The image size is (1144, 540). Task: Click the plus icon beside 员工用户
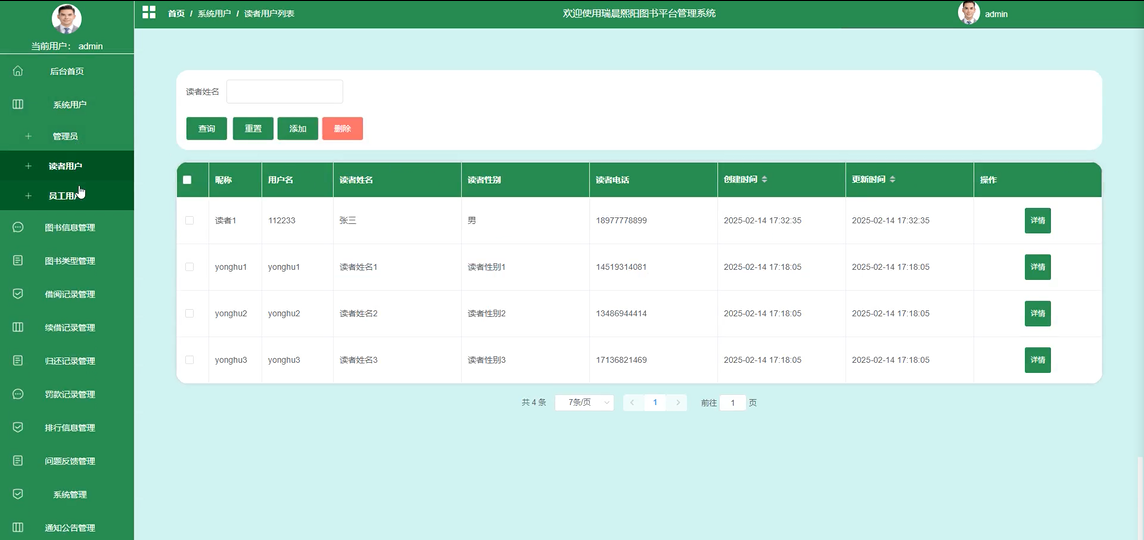[28, 196]
